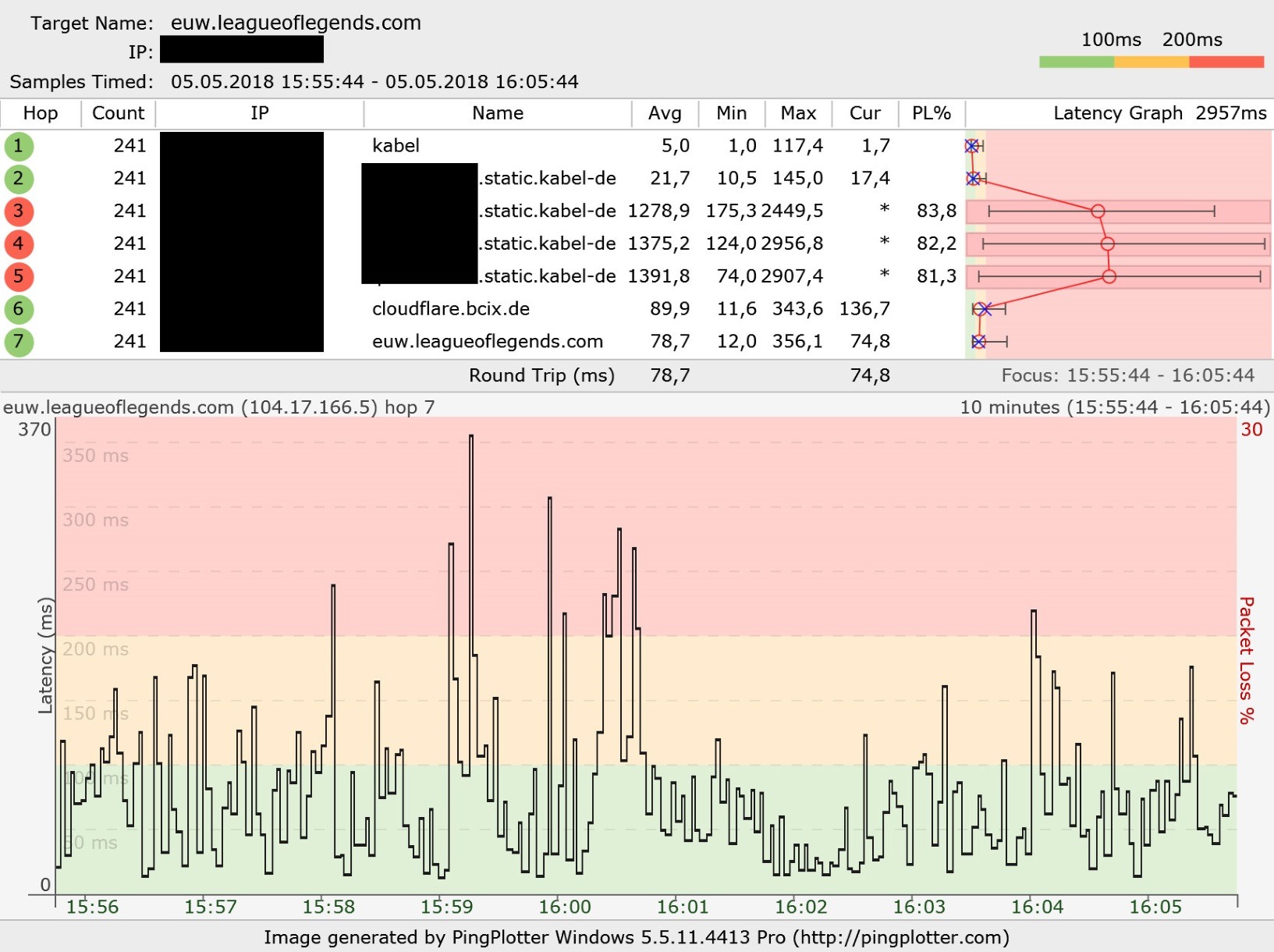The image size is (1274, 952).
Task: Click hop 4 packet loss value 82,2
Action: (x=936, y=244)
